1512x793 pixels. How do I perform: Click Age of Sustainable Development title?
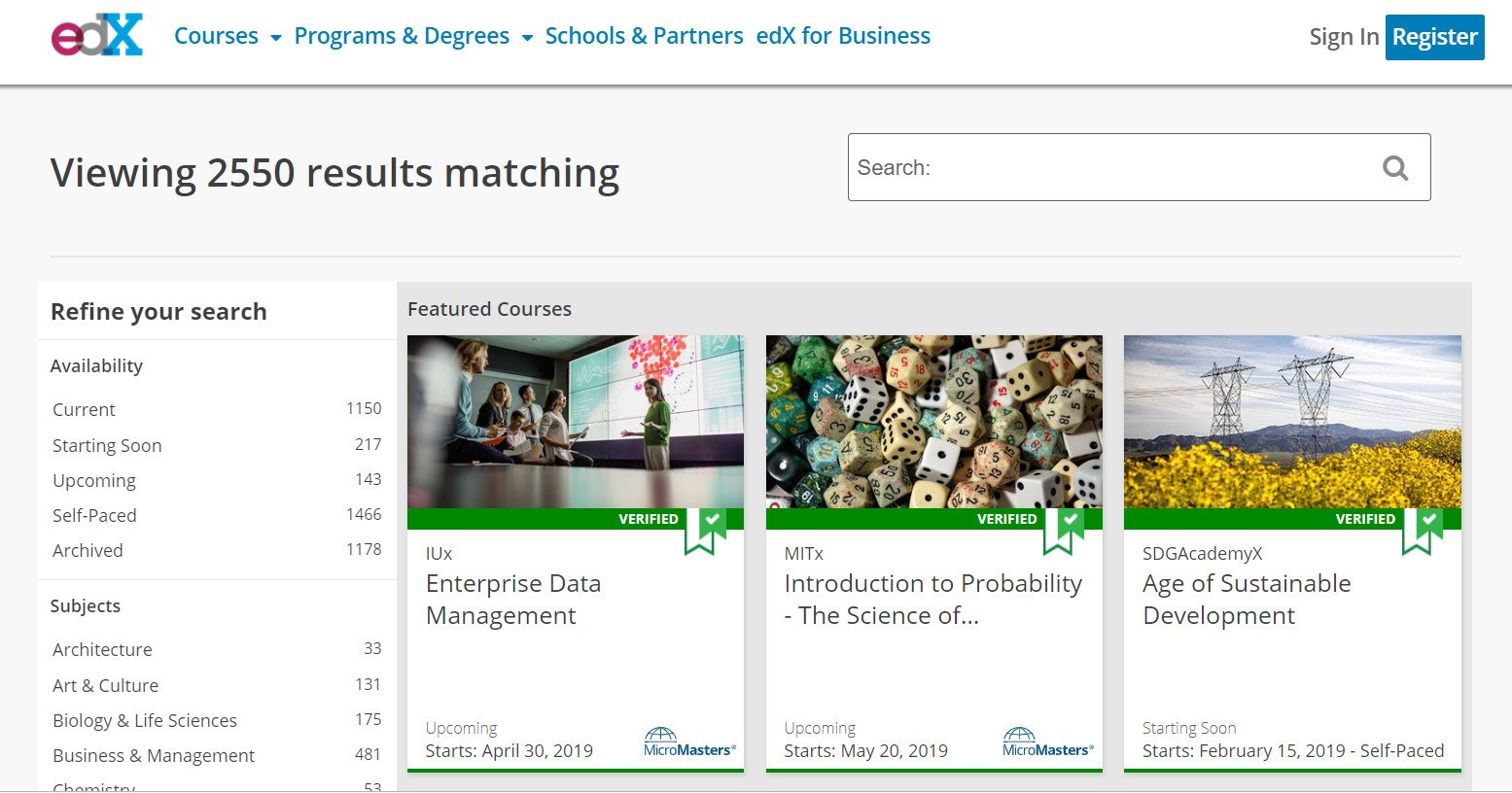1248,600
